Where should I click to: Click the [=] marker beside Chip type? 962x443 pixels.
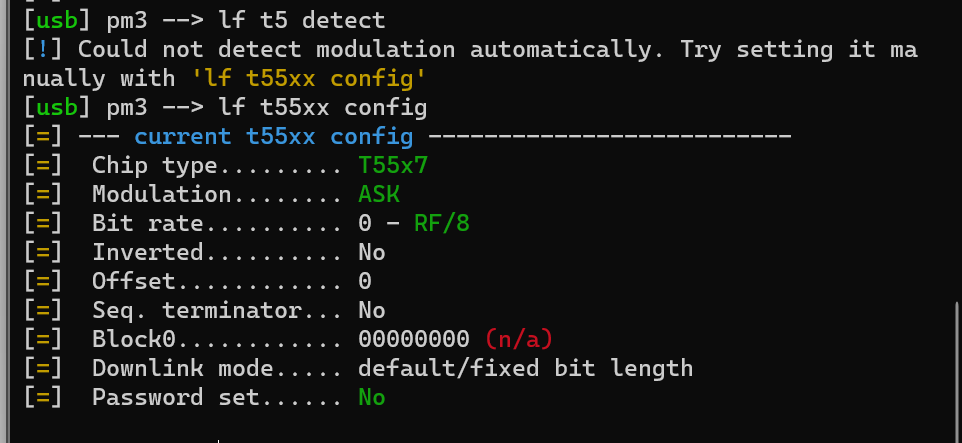click(43, 166)
